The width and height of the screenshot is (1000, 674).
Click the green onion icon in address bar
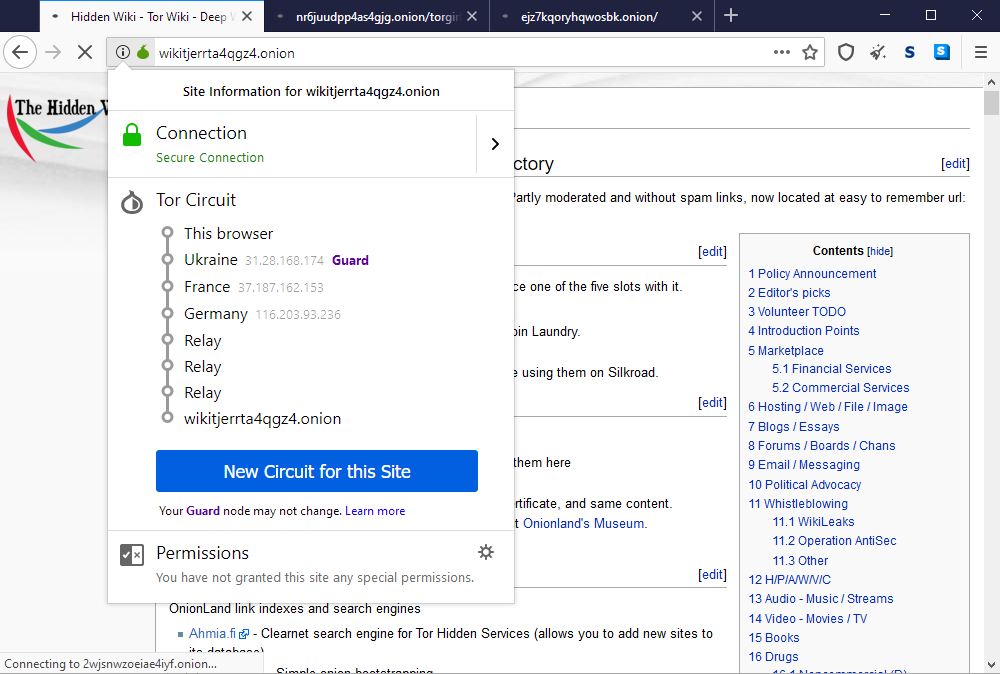tap(143, 52)
